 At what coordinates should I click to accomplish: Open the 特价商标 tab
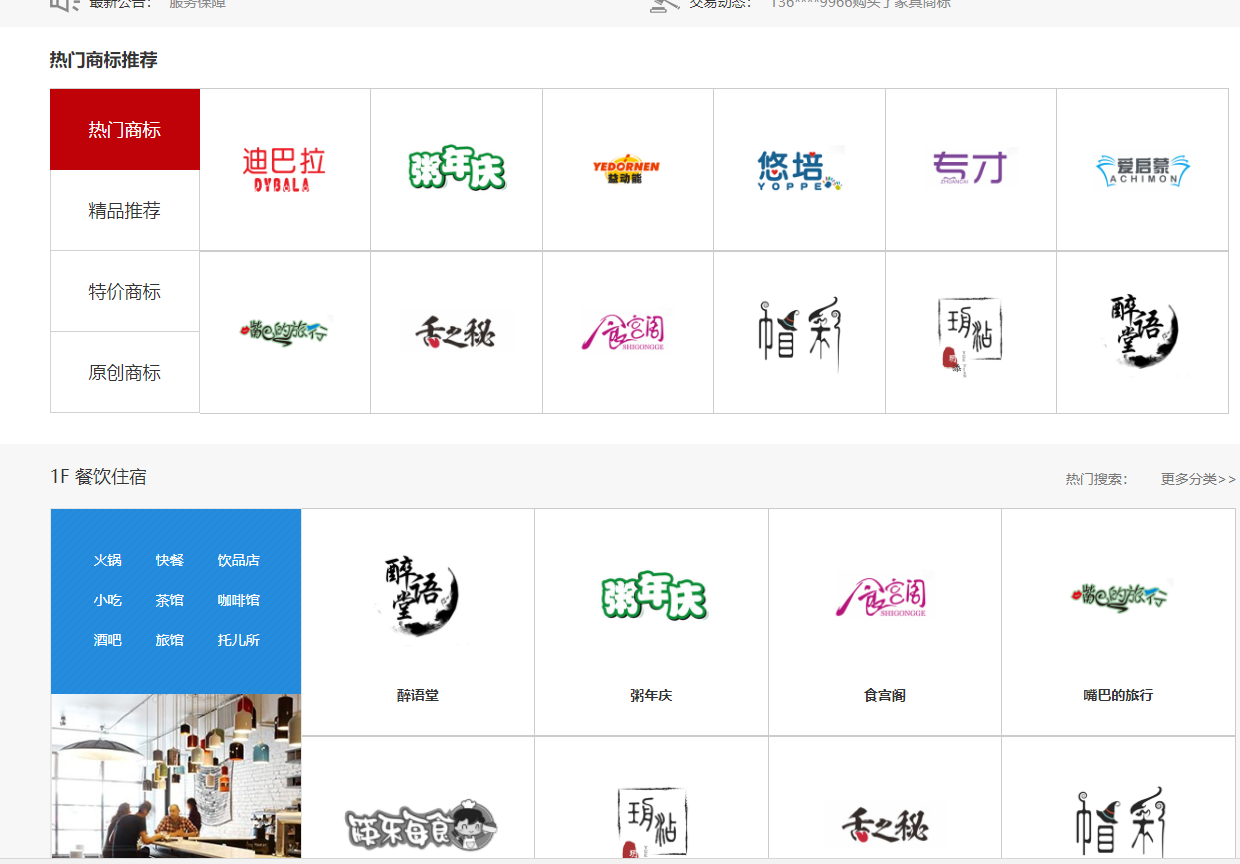click(x=125, y=292)
